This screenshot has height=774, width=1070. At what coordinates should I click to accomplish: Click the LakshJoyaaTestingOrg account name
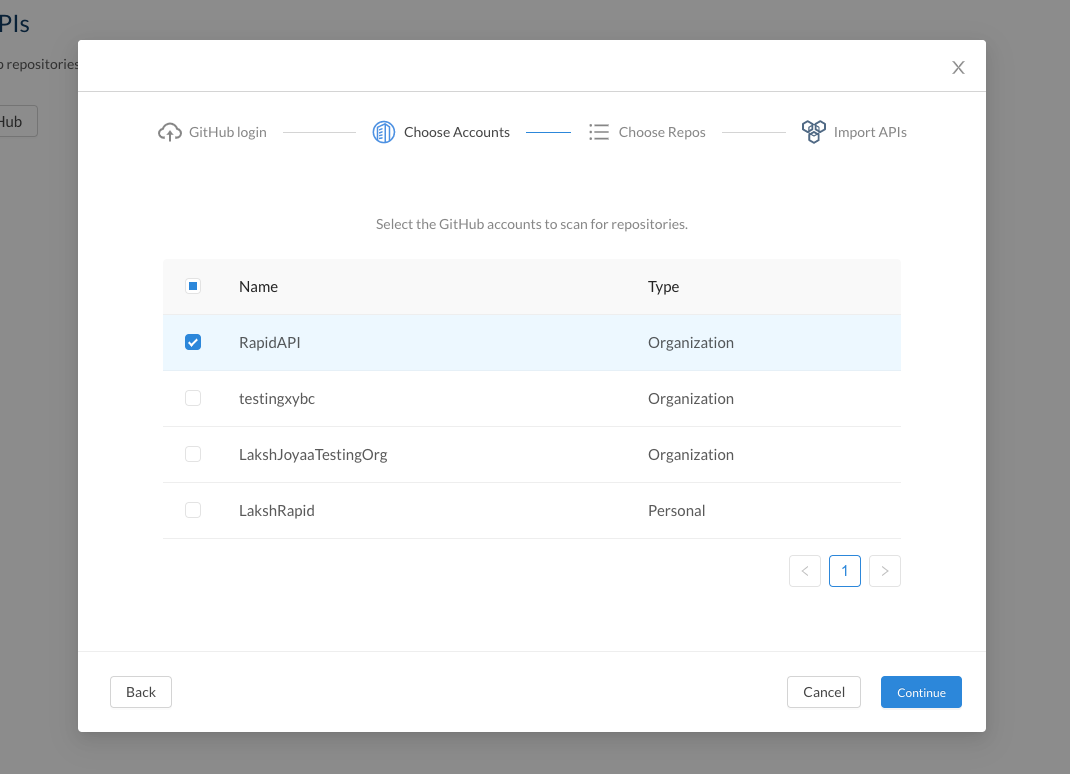click(x=313, y=455)
